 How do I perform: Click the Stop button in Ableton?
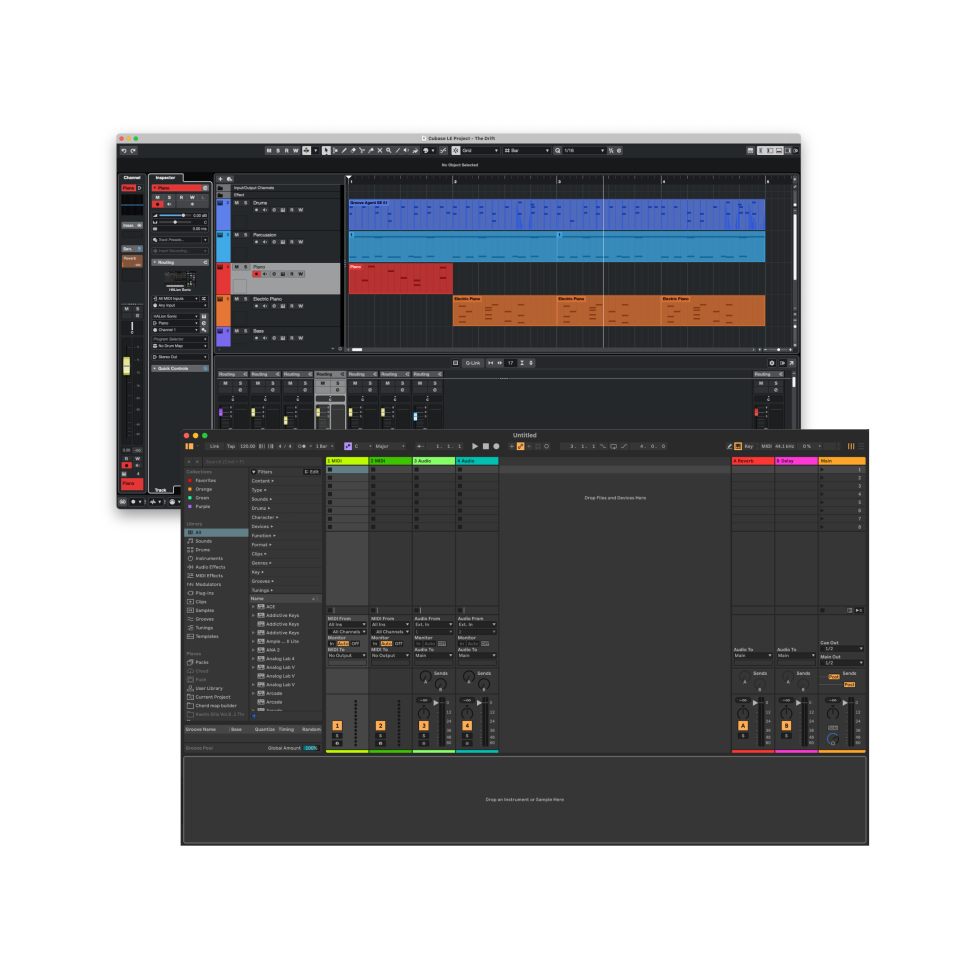pos(485,446)
